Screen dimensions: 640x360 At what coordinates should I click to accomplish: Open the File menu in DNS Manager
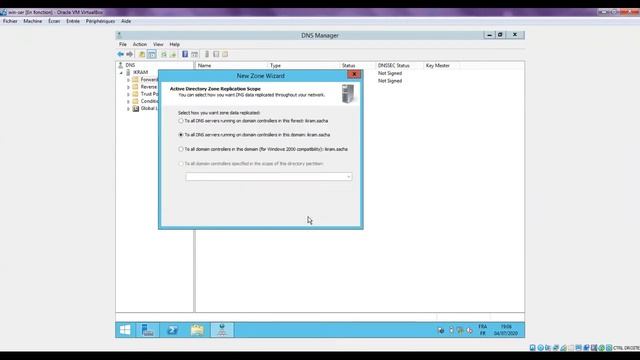tap(123, 44)
